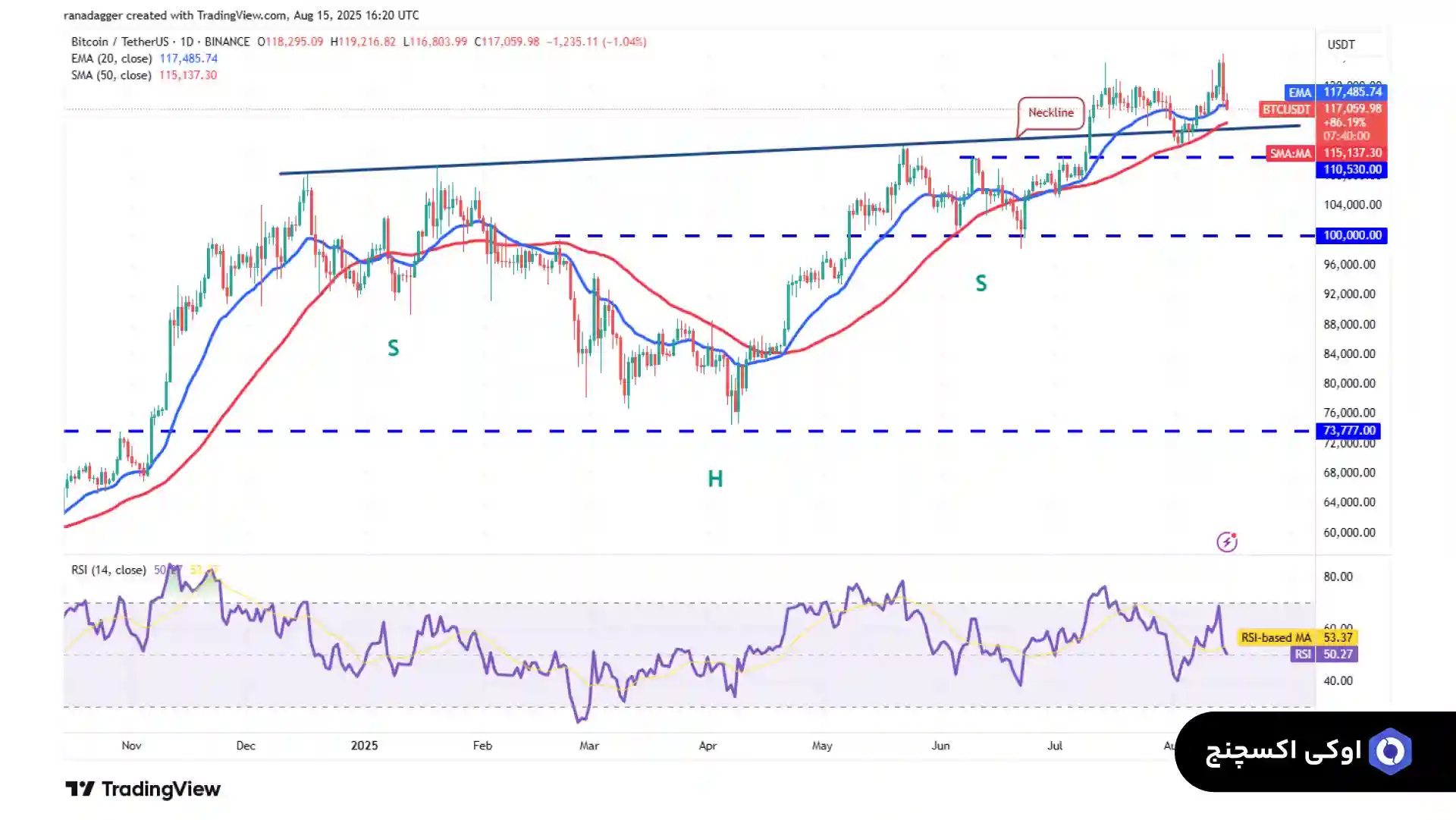
Task: Click the 100,000.00 horizontal line label
Action: (x=1352, y=235)
